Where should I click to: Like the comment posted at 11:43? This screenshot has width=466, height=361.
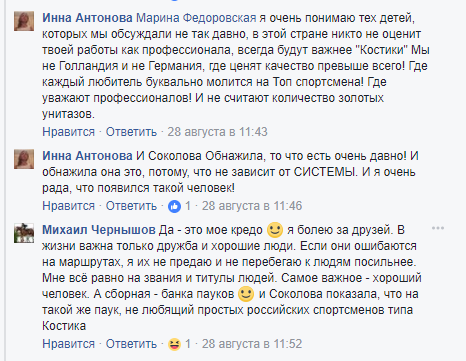pyautogui.click(x=68, y=132)
